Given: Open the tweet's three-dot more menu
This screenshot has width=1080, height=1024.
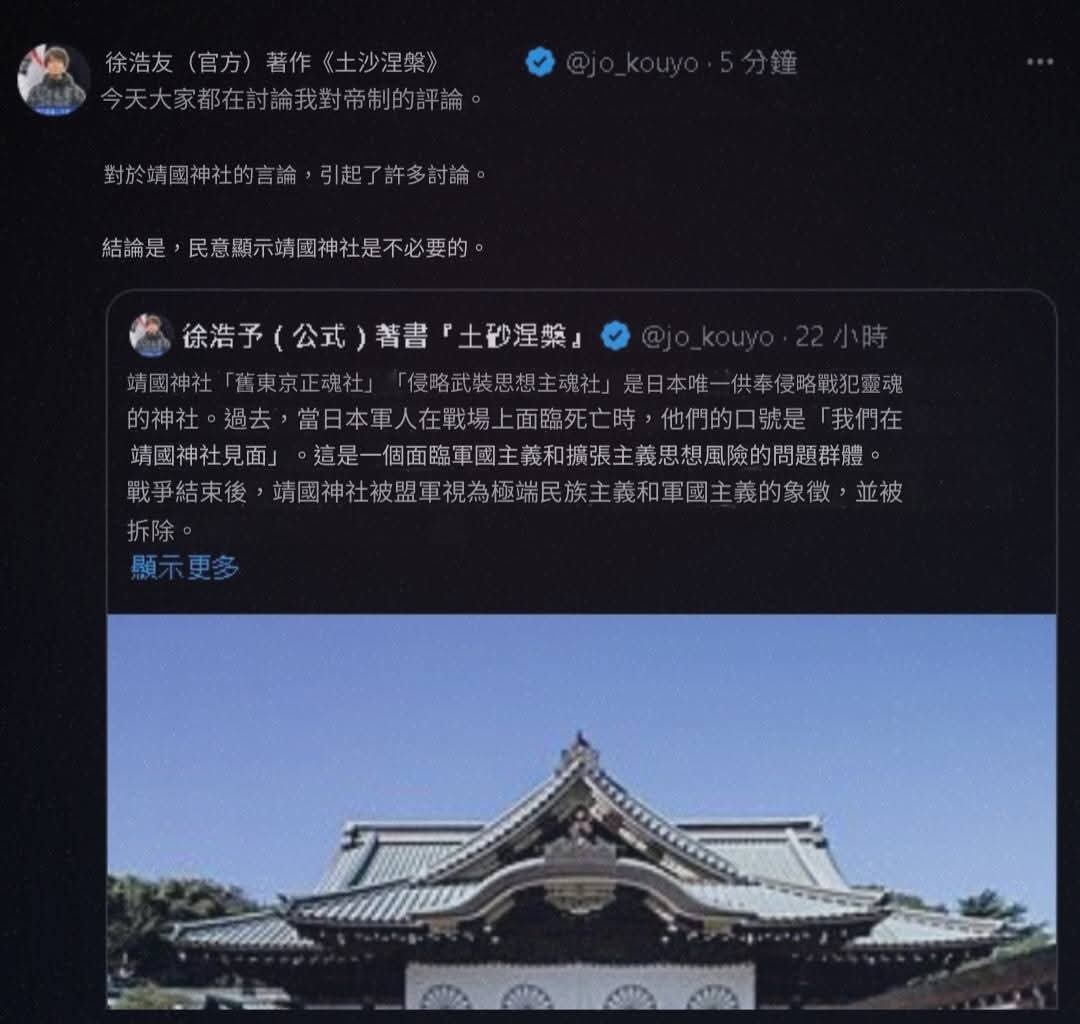Looking at the screenshot, I should coord(1039,62).
